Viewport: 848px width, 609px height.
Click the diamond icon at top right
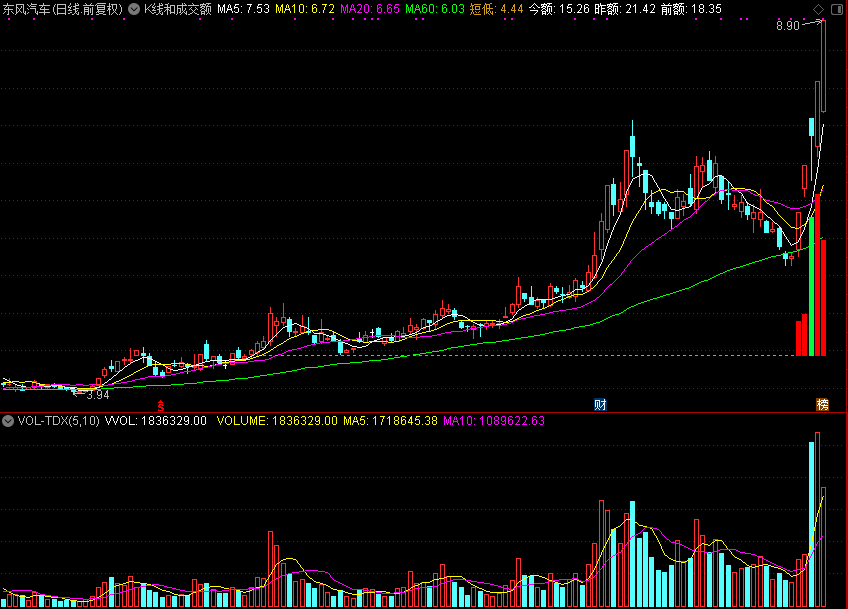818,9
